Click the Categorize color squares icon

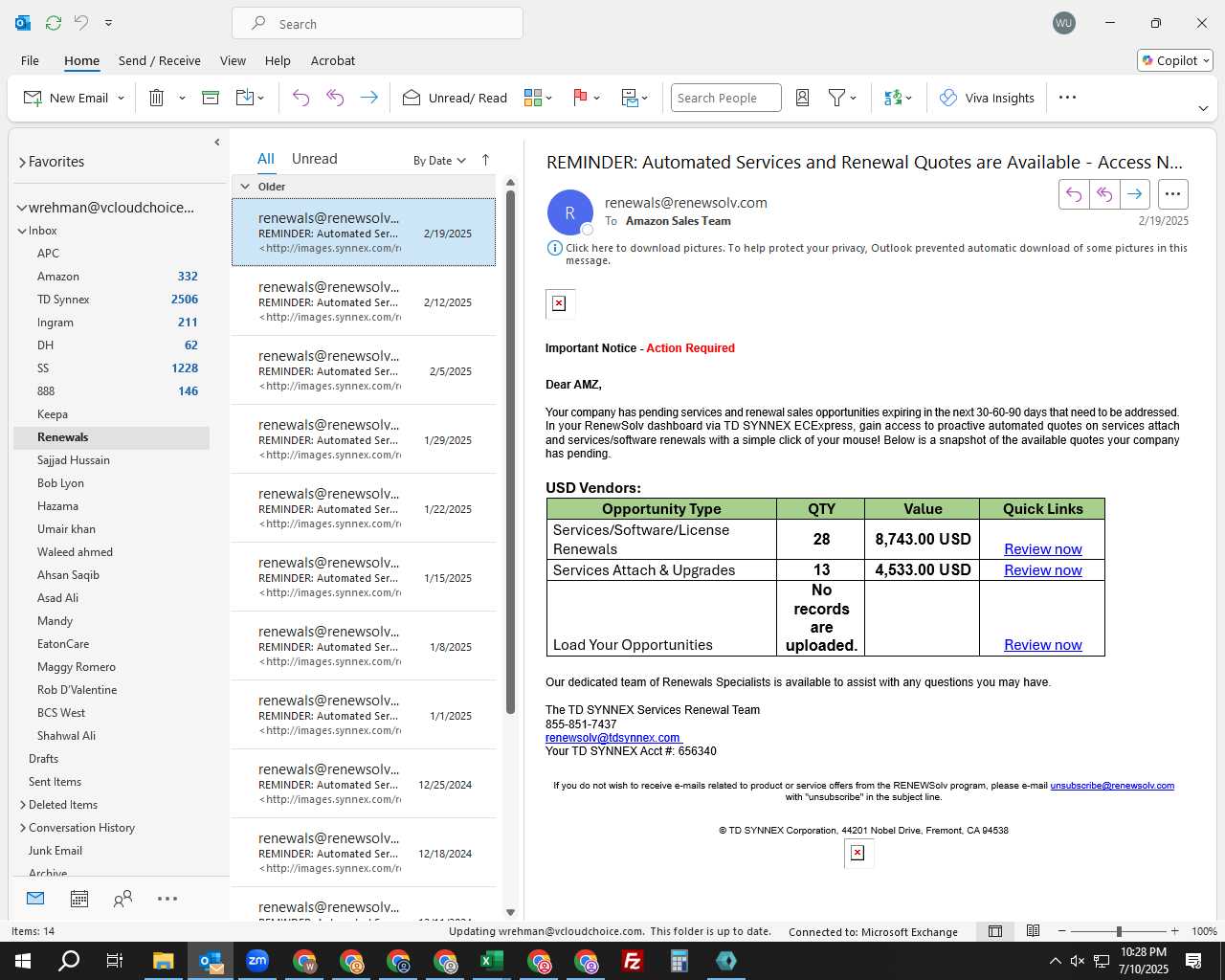click(x=533, y=98)
